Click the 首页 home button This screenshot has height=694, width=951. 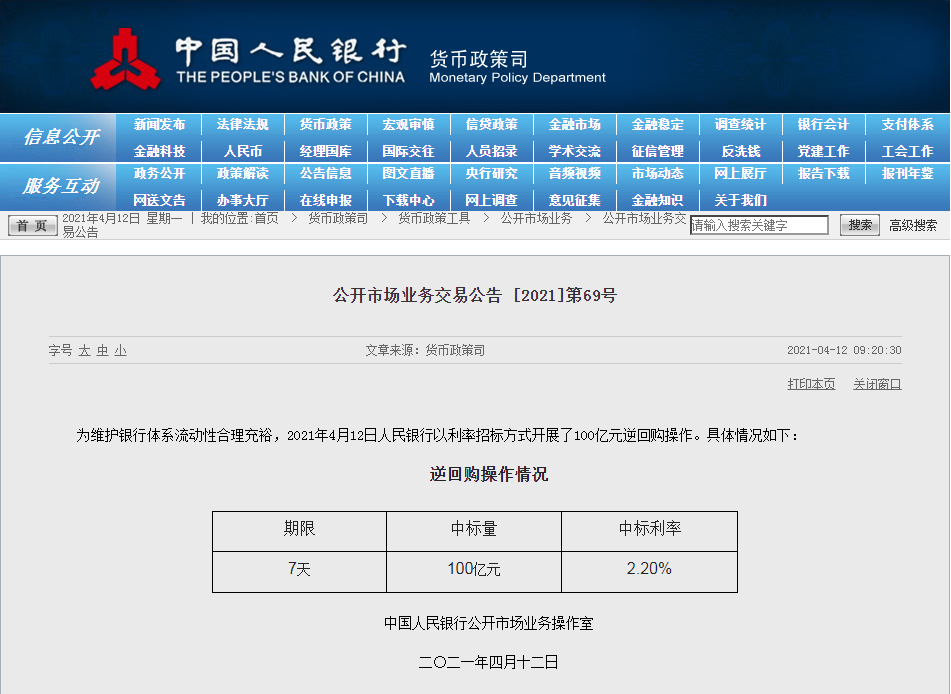pos(32,226)
